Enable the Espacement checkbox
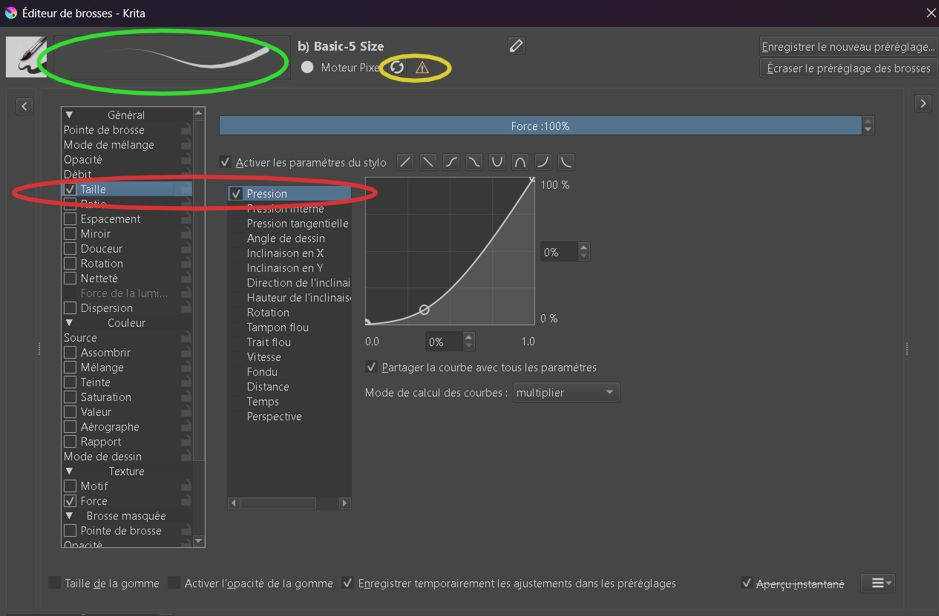Image resolution: width=939 pixels, height=616 pixels. pyautogui.click(x=70, y=219)
